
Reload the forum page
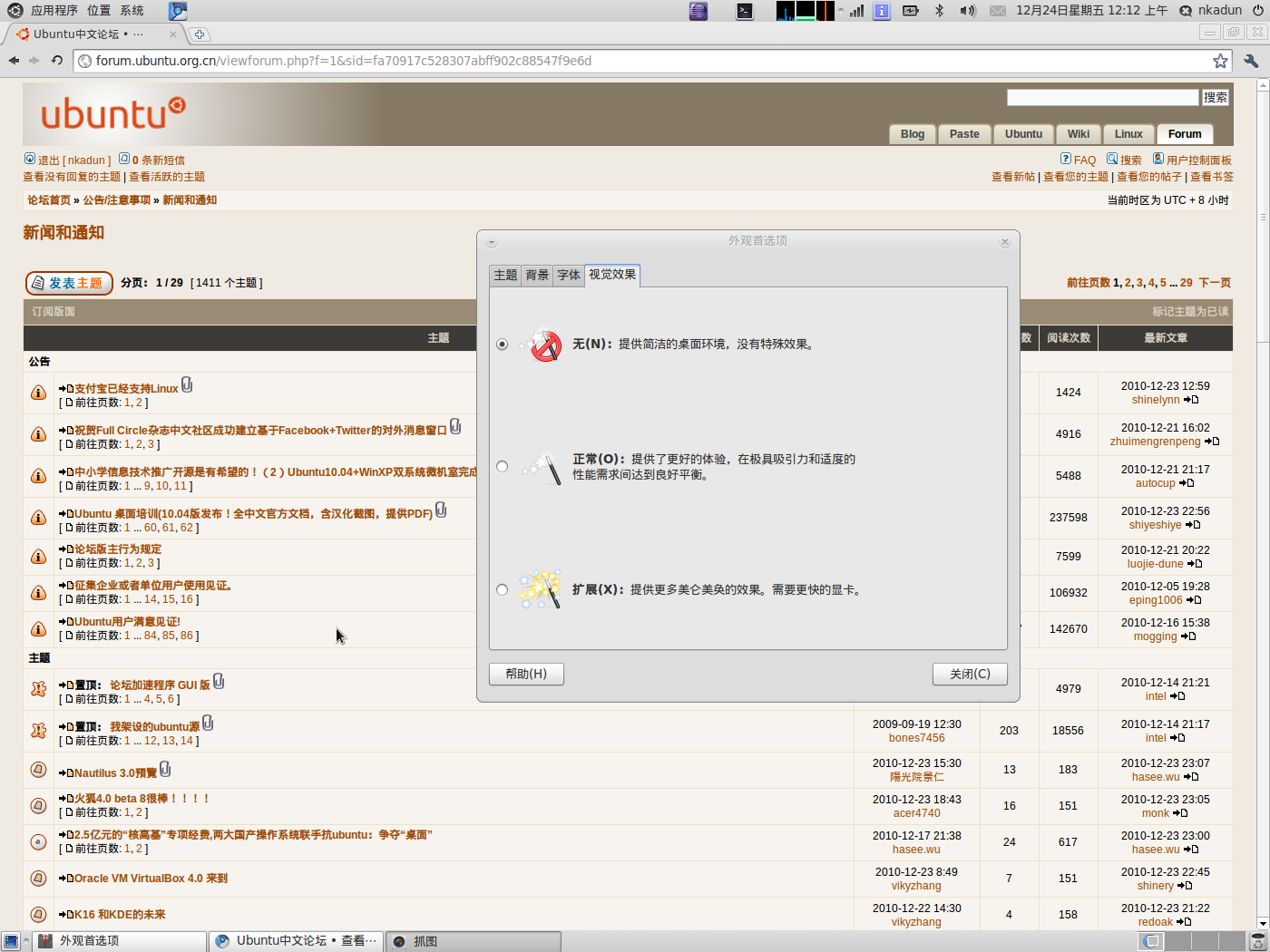coord(57,61)
